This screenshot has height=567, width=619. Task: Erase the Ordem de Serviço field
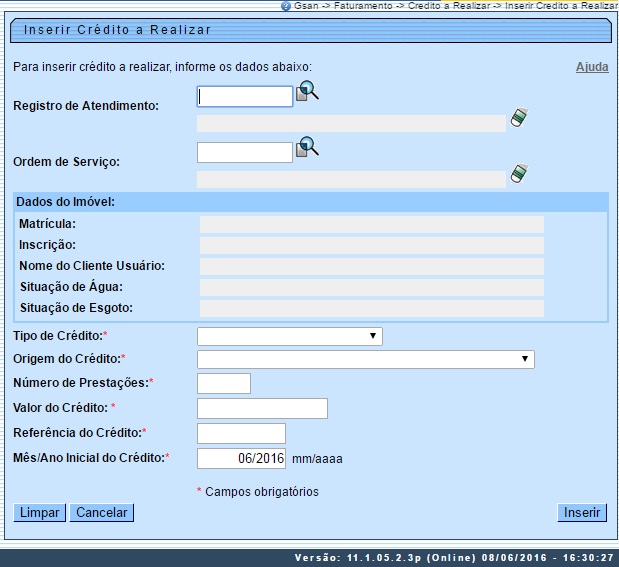point(519,174)
